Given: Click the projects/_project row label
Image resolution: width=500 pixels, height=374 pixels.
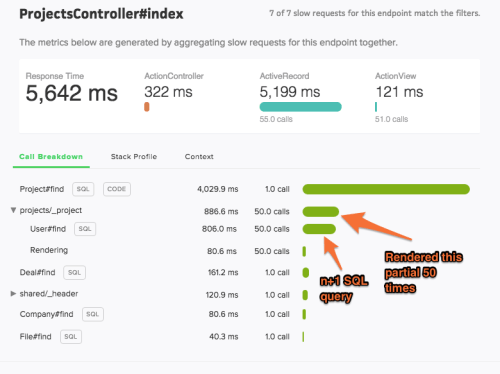Looking at the screenshot, I should pos(51,210).
